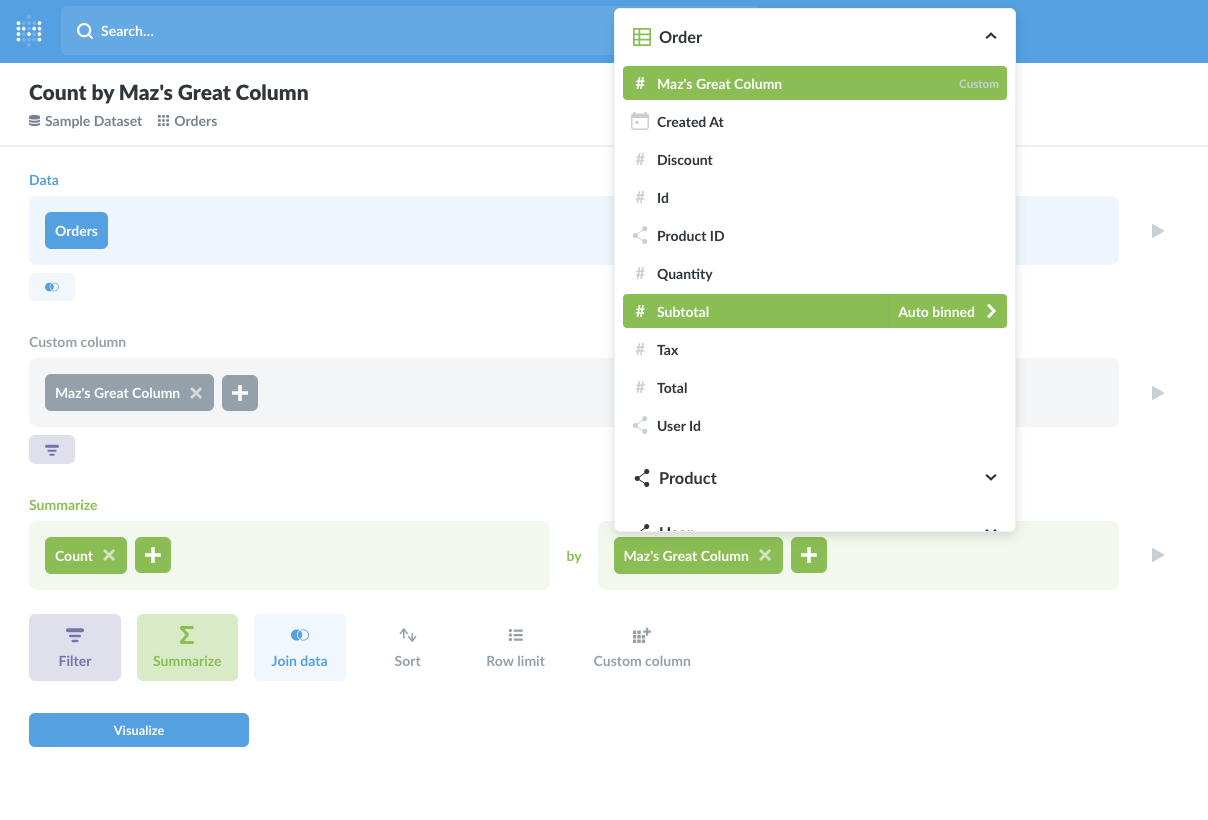The height and width of the screenshot is (820, 1208).
Task: Select the Filter action in the bottom toolbar
Action: point(74,646)
